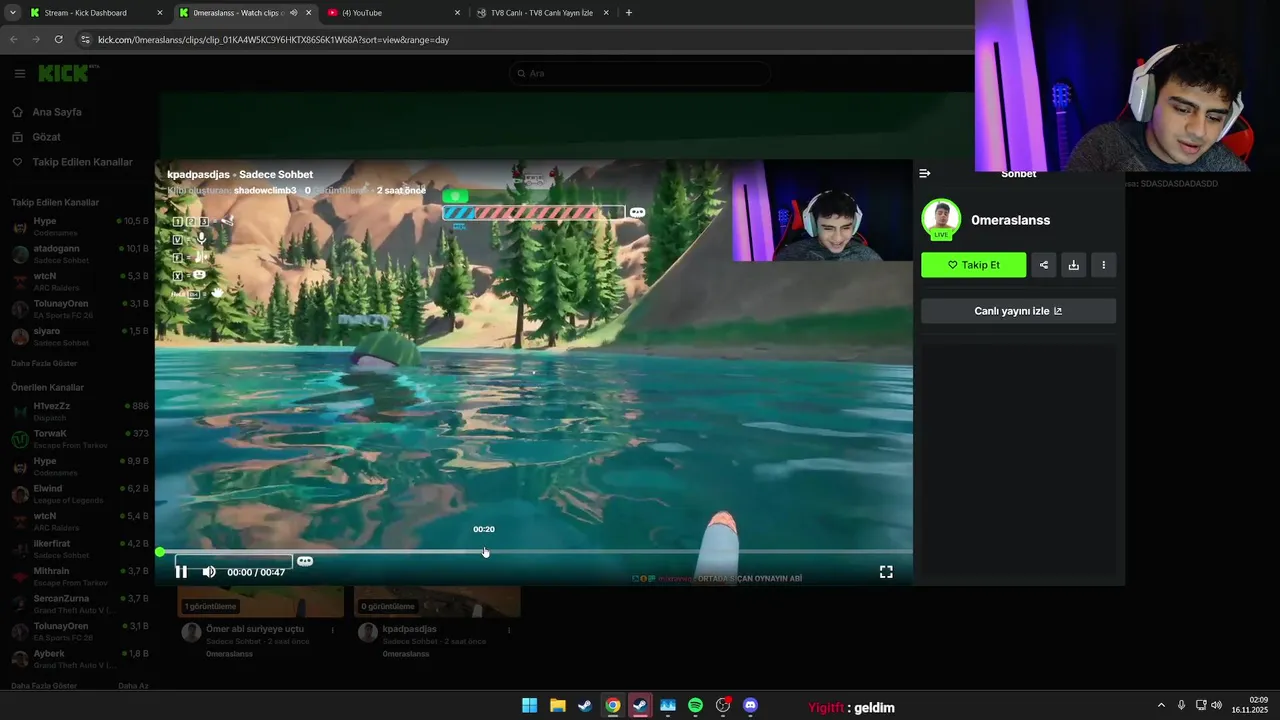Open the active Steam taskbar icon
Viewport: 1280px width, 720px height.
(640, 706)
